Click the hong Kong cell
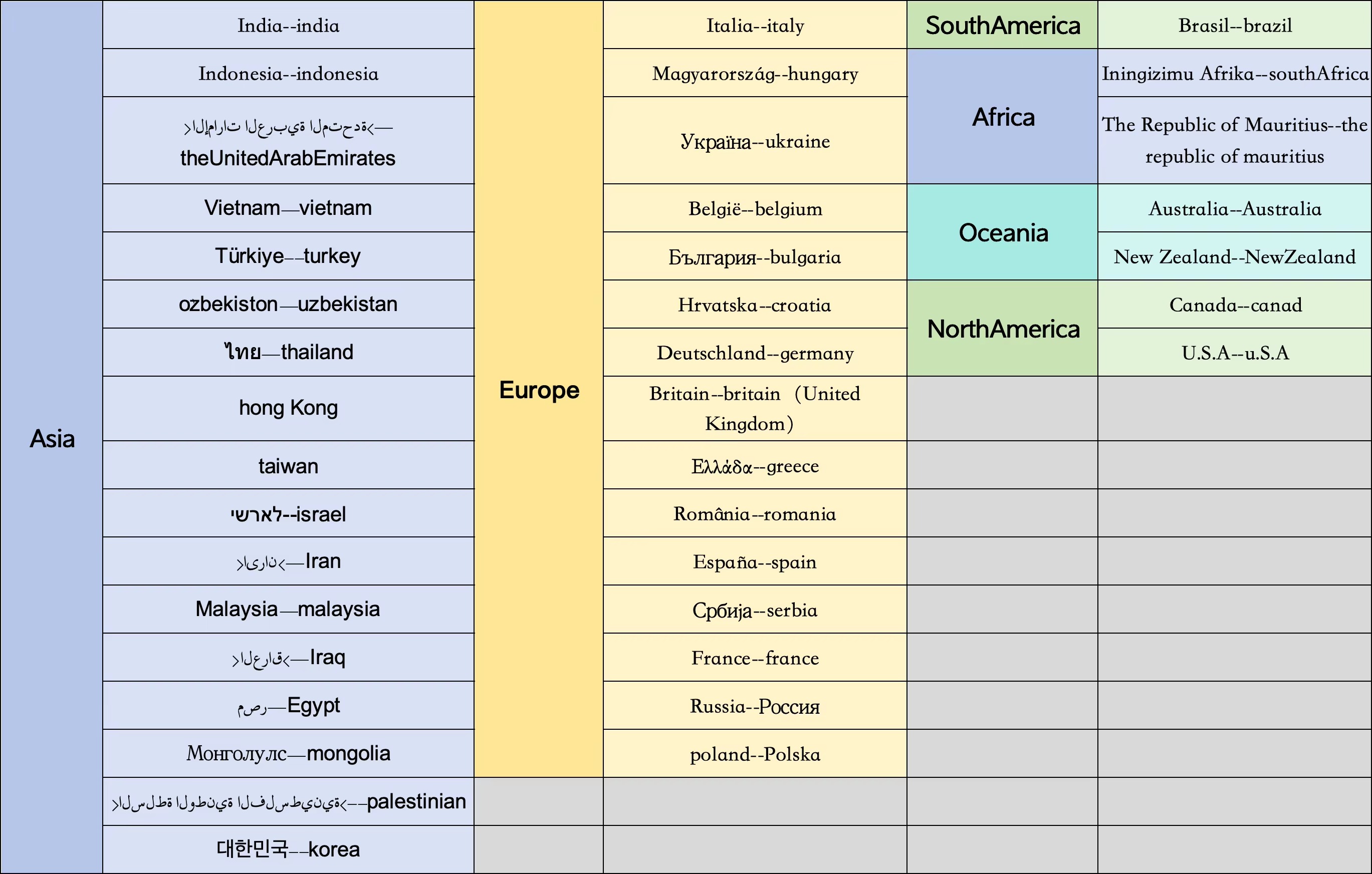1372x874 pixels. click(288, 408)
